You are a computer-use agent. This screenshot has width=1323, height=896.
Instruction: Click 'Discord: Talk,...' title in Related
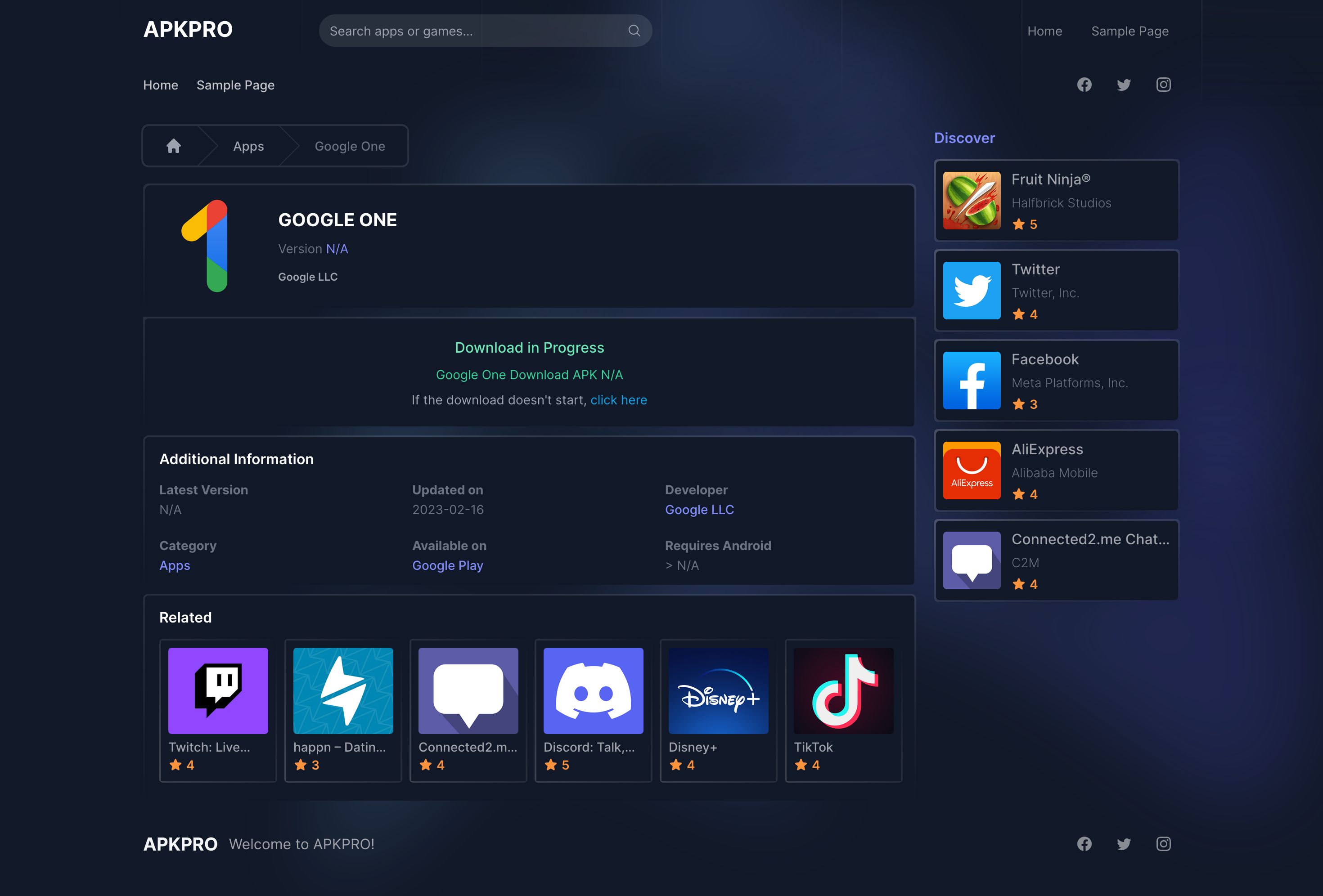(x=589, y=748)
